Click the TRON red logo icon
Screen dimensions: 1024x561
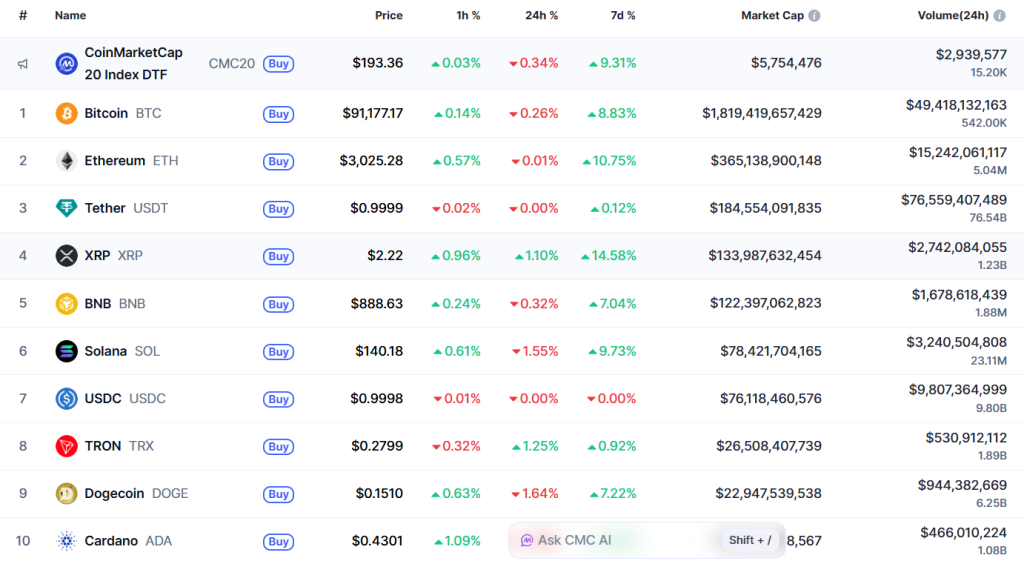(66, 446)
